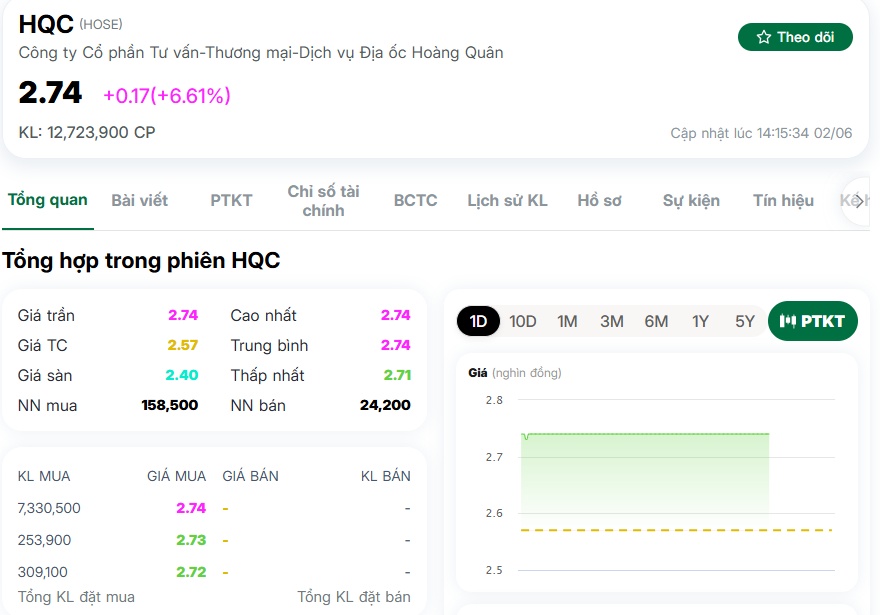The height and width of the screenshot is (615, 880).
Task: Open the Bài viết tab
Action: tap(139, 200)
